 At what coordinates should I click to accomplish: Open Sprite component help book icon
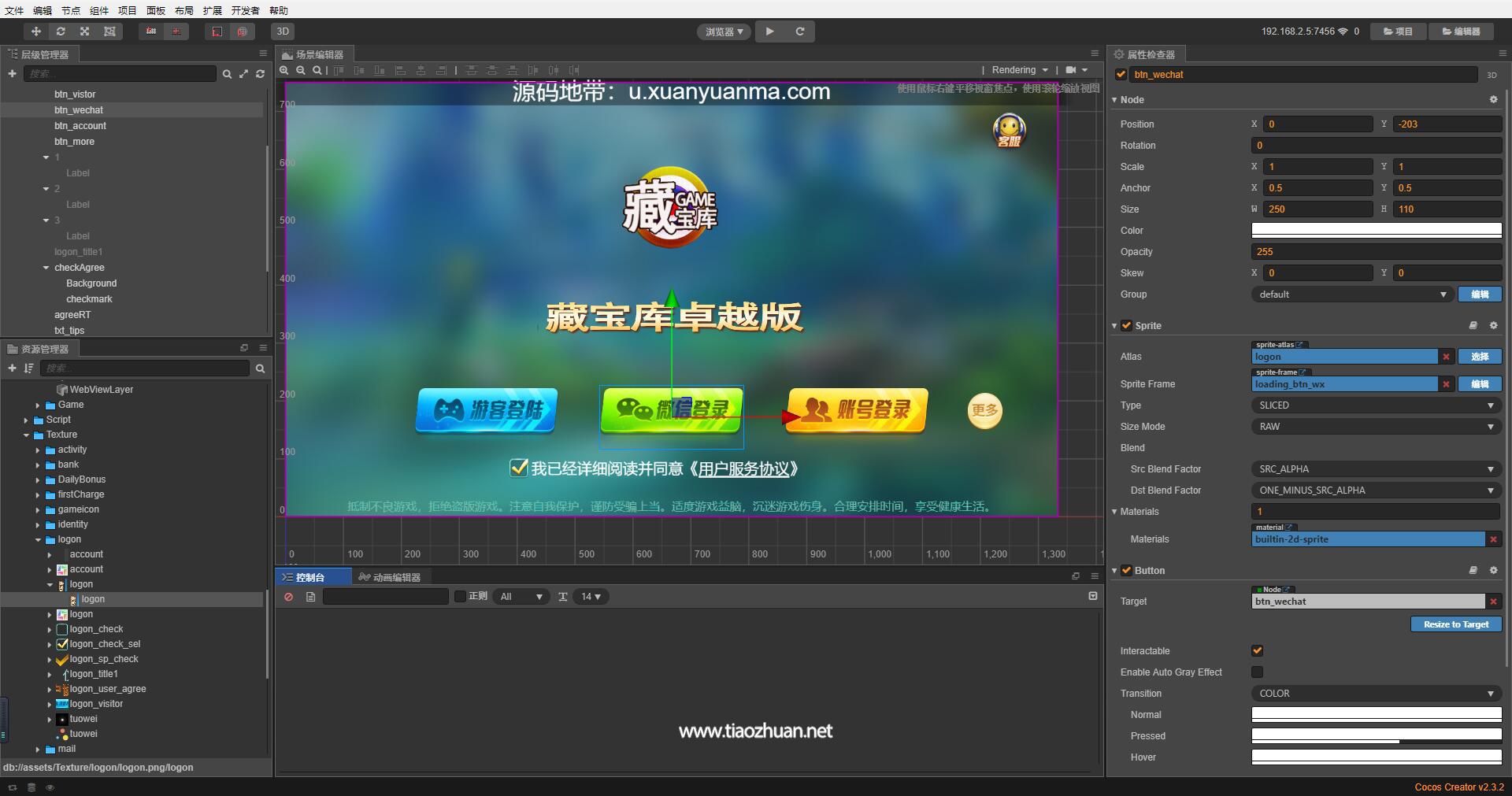1473,325
